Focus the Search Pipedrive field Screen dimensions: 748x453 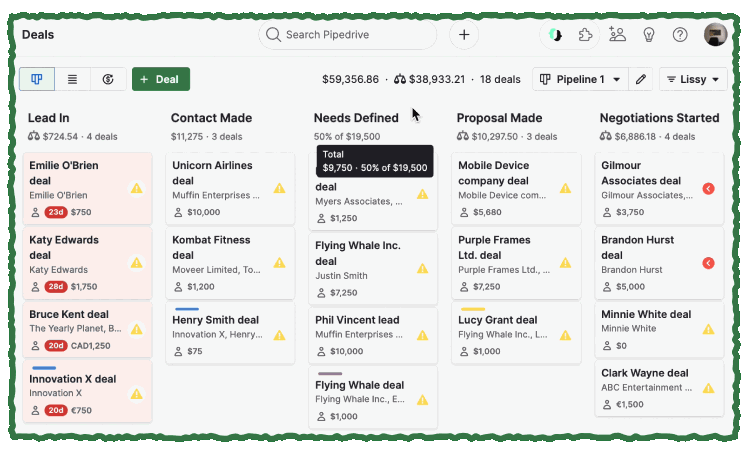click(x=348, y=35)
